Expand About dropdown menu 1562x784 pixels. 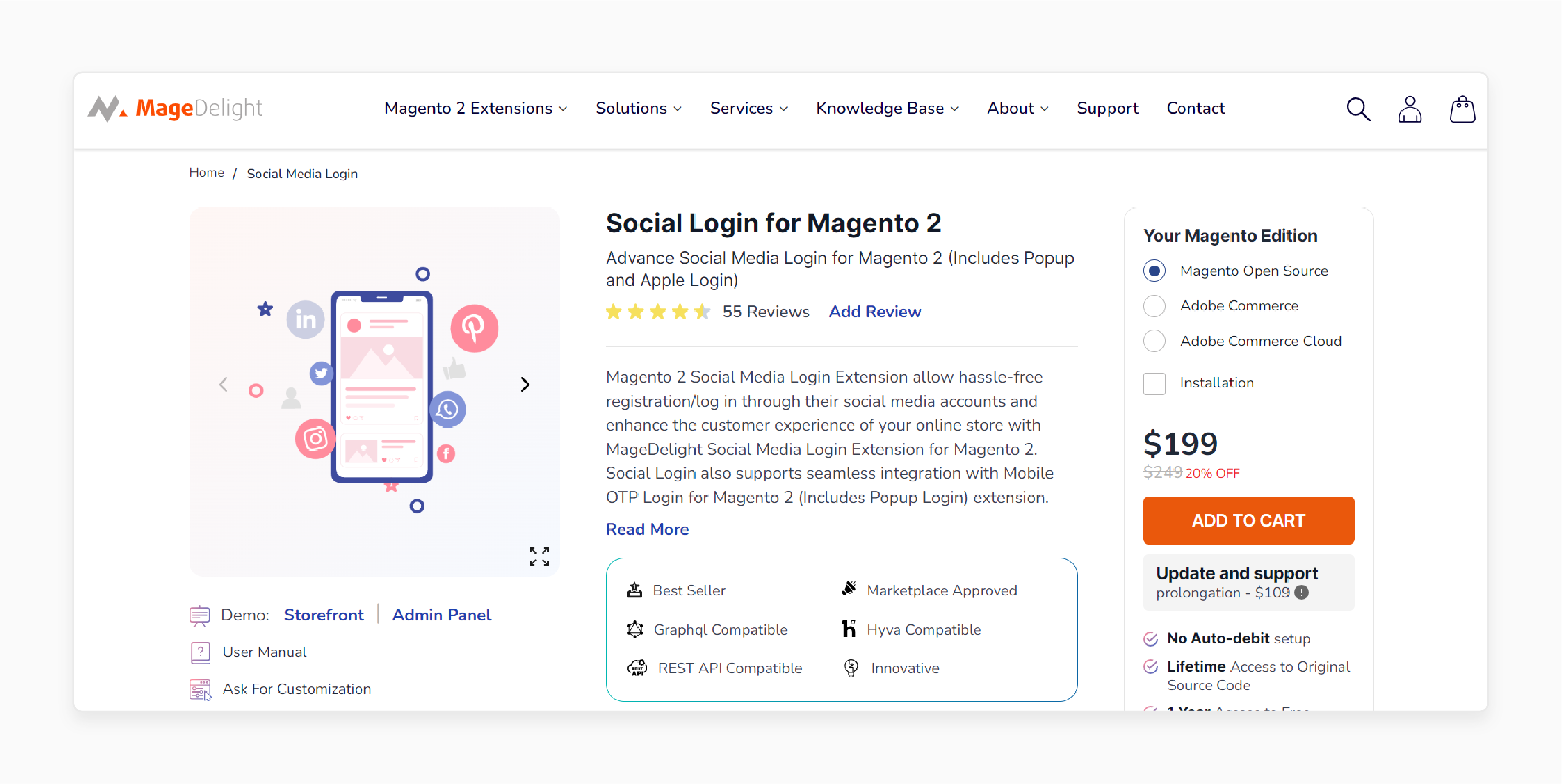pyautogui.click(x=1018, y=108)
